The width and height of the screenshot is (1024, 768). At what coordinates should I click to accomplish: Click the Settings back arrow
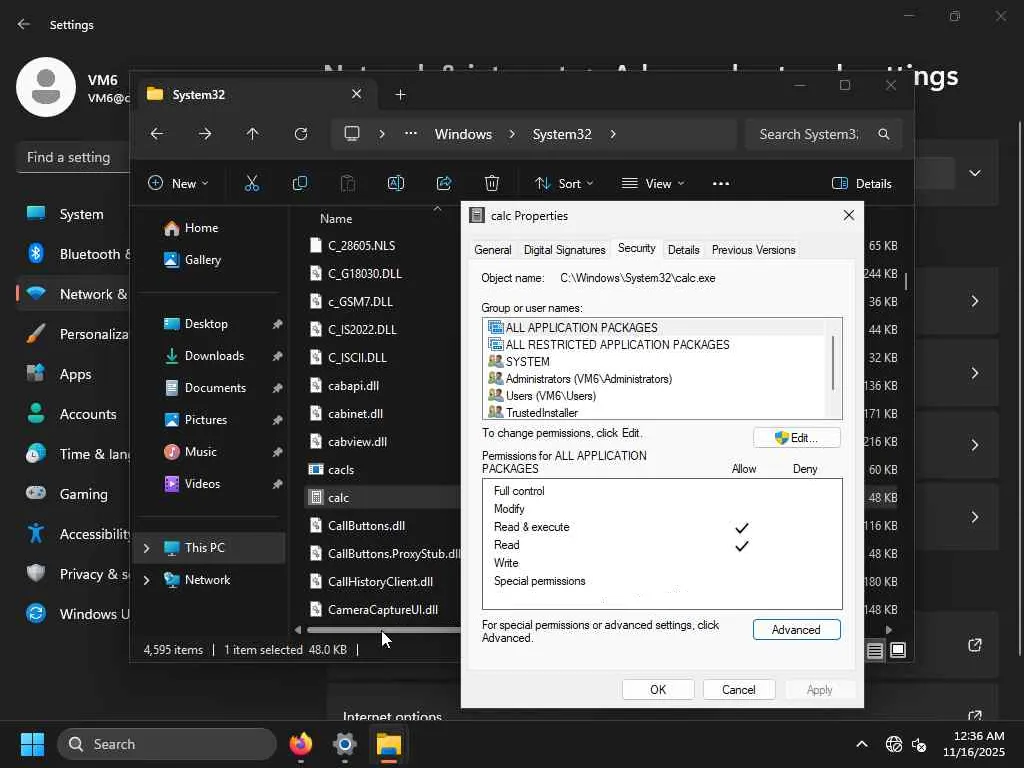[24, 24]
